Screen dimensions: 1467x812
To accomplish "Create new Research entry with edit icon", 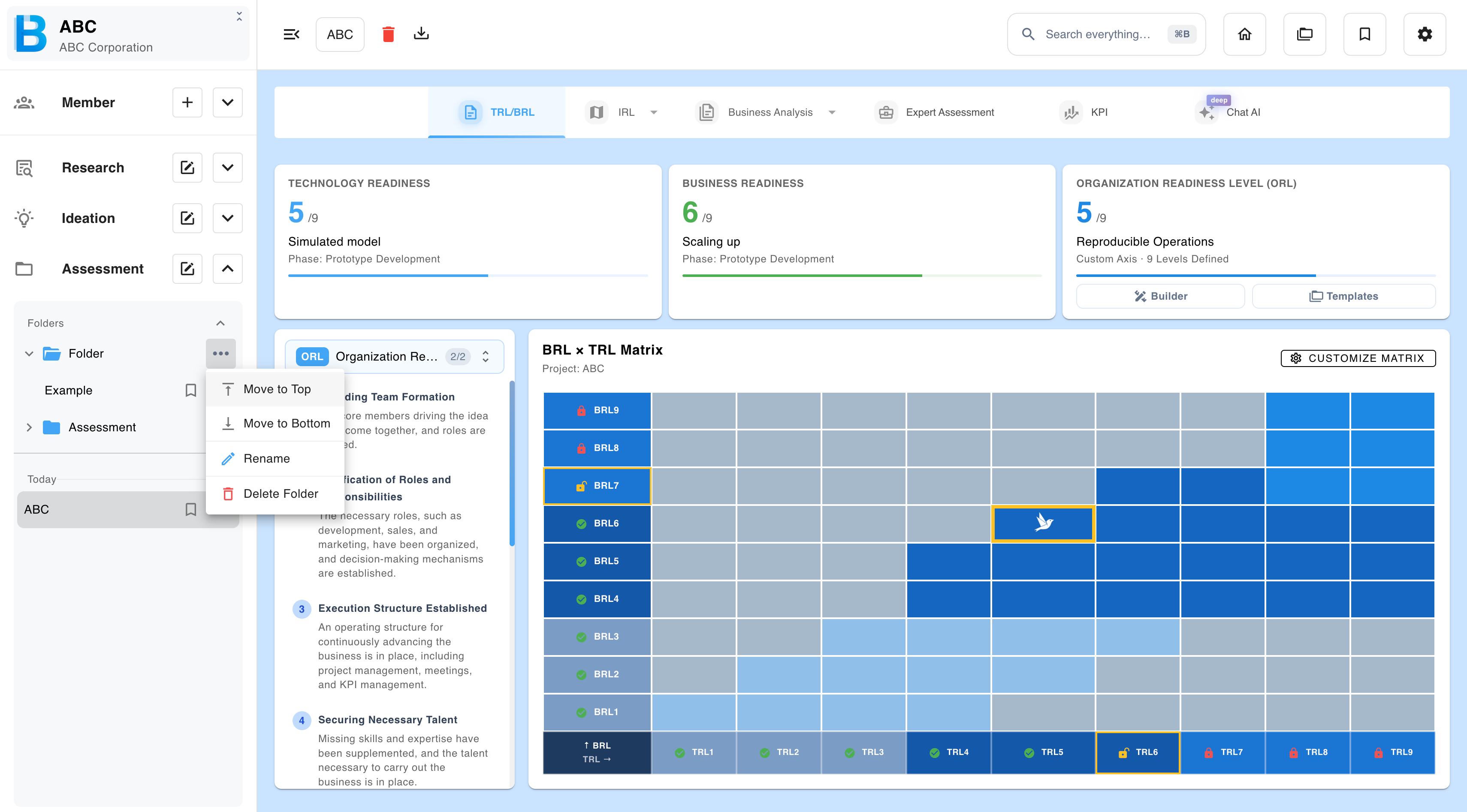I will pos(187,167).
